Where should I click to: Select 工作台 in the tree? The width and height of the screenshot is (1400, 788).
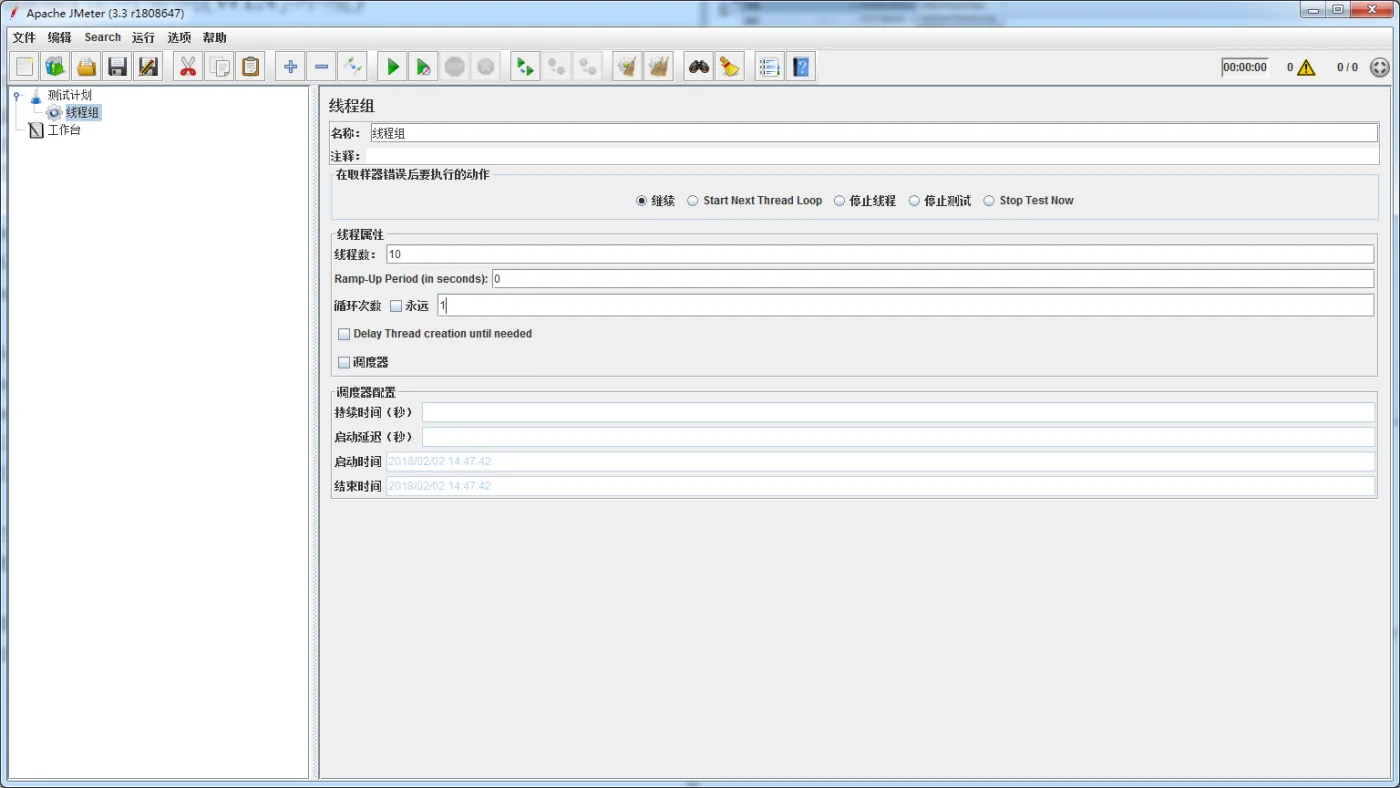pyautogui.click(x=64, y=129)
